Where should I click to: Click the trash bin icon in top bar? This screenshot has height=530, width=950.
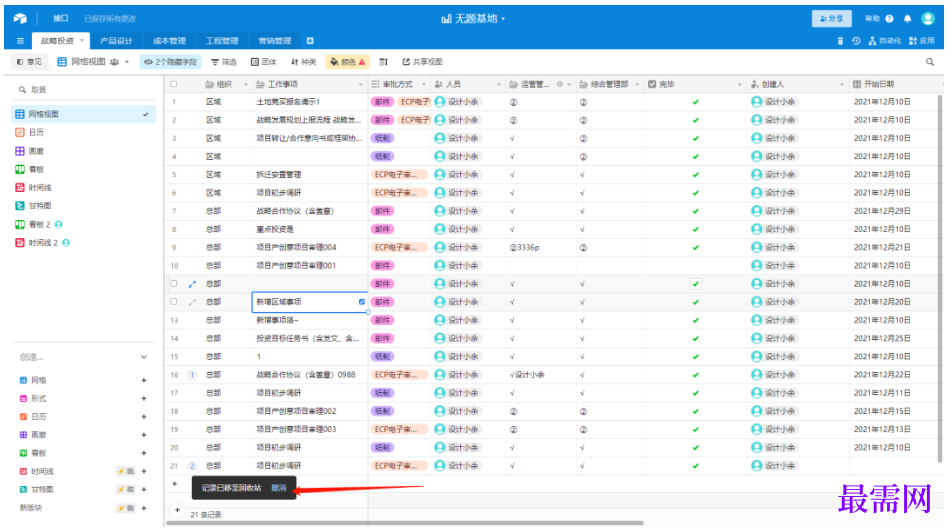(840, 41)
